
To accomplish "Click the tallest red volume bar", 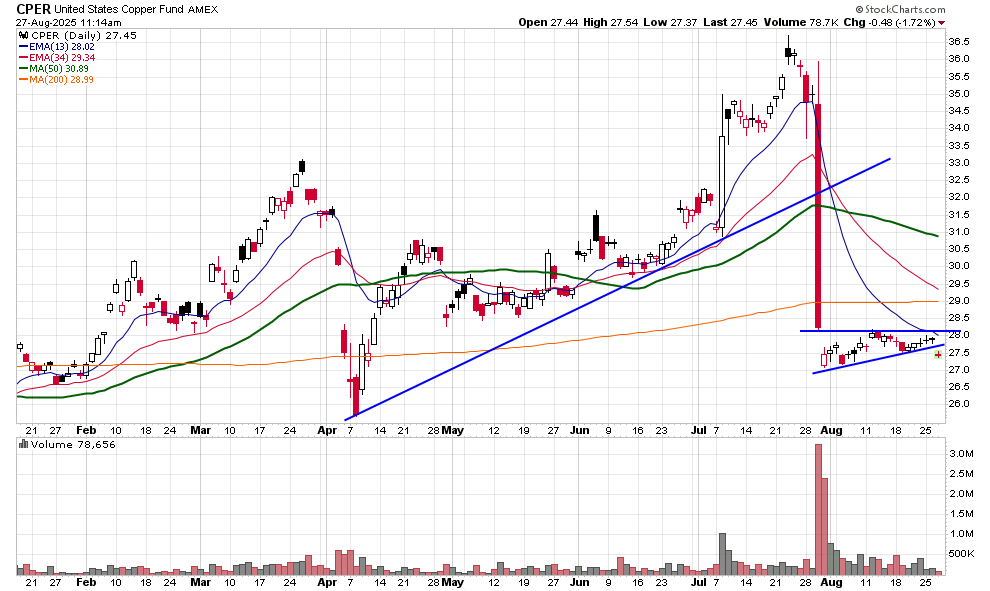I will (x=818, y=510).
